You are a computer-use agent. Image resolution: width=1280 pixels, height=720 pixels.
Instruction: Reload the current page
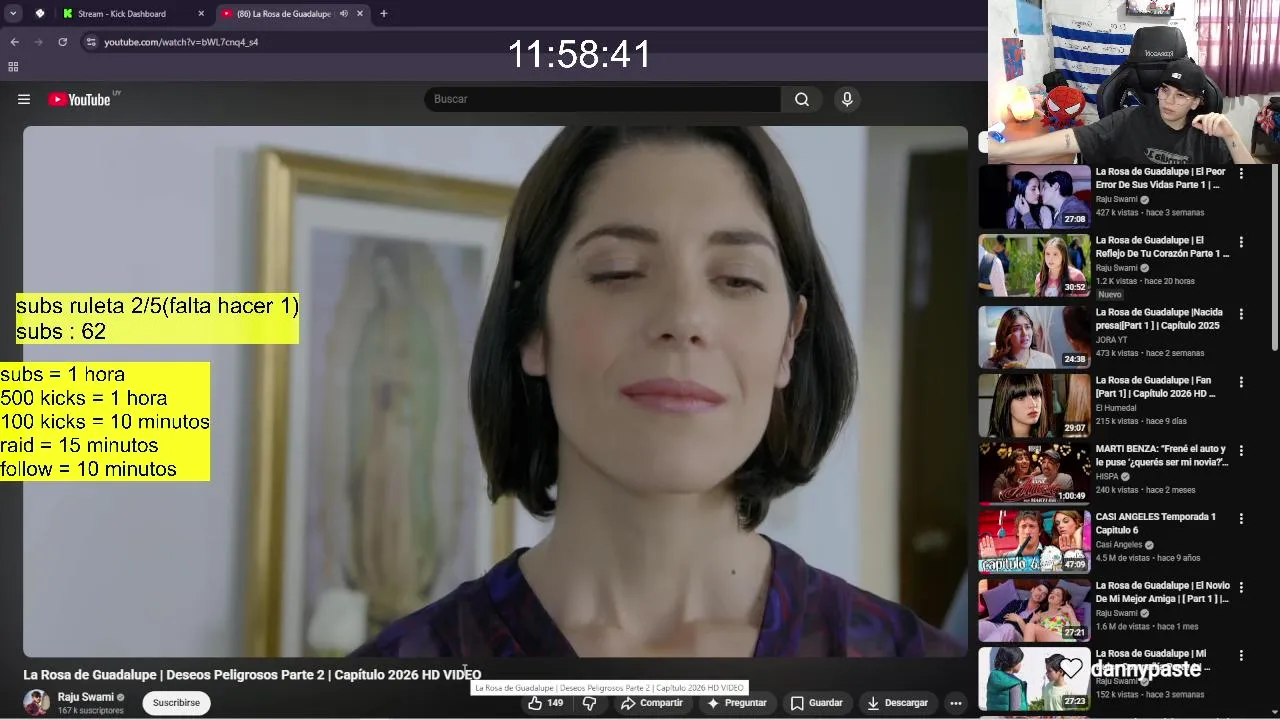(62, 42)
